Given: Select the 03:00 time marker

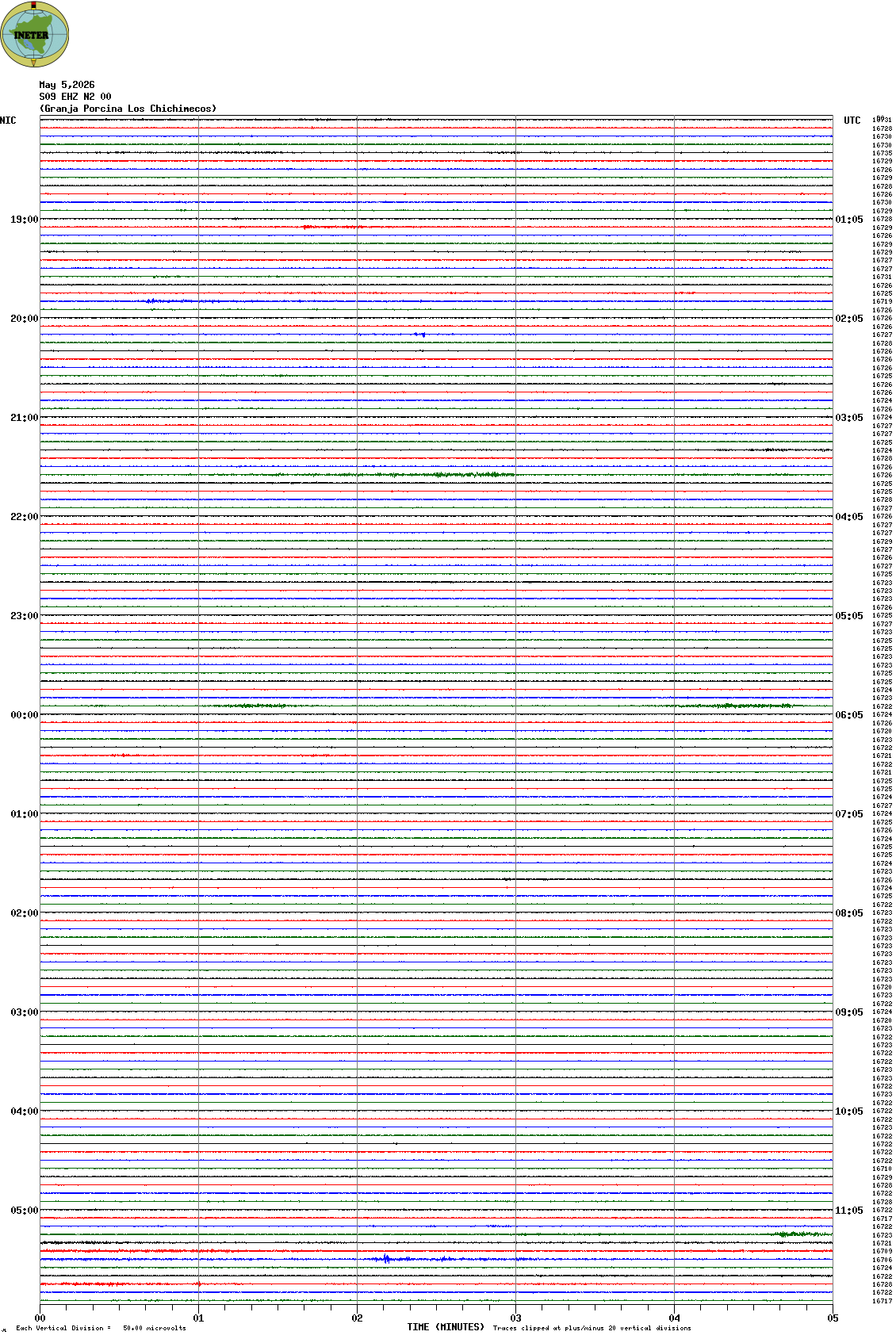Looking at the screenshot, I should [24, 1012].
